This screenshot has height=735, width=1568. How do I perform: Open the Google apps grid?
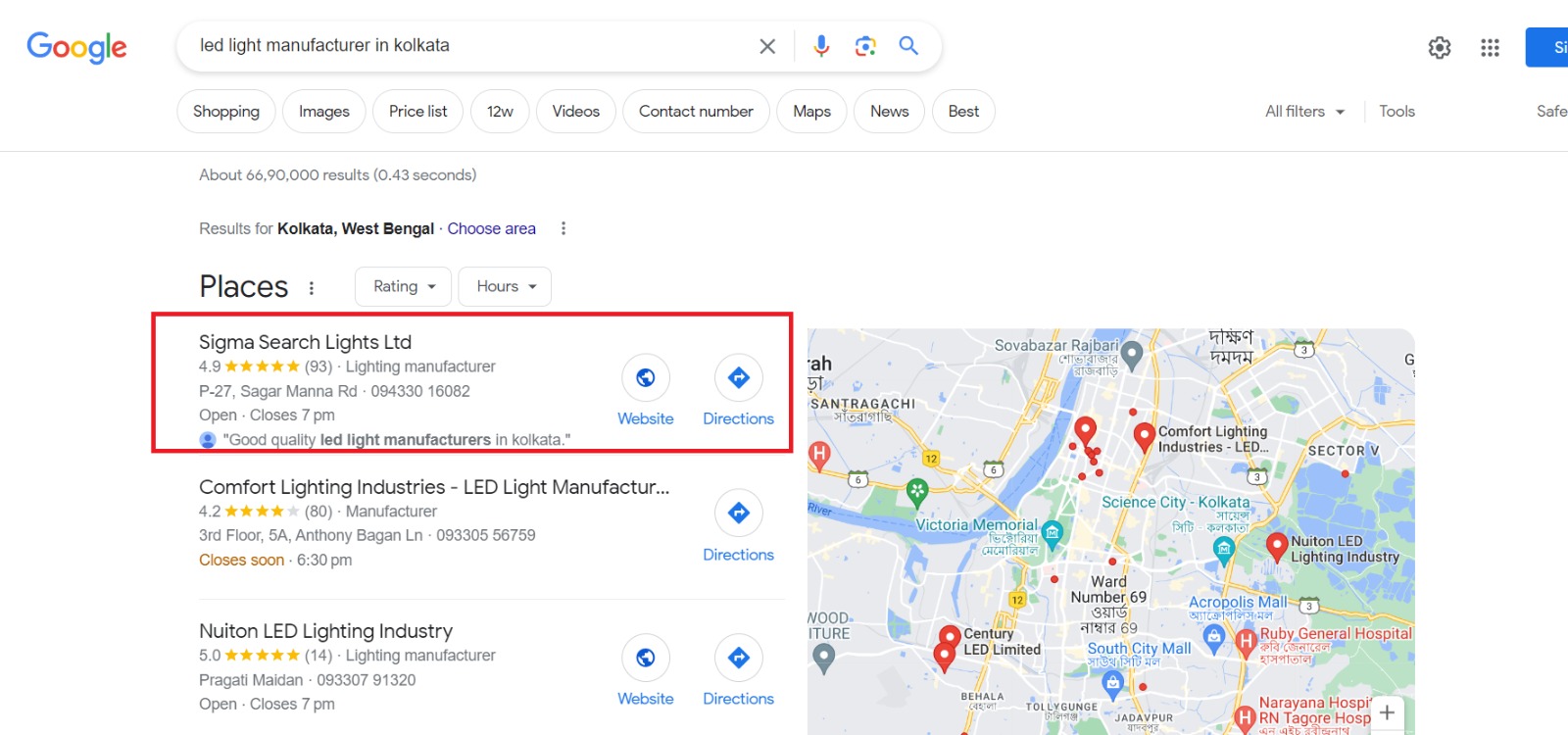coord(1490,48)
